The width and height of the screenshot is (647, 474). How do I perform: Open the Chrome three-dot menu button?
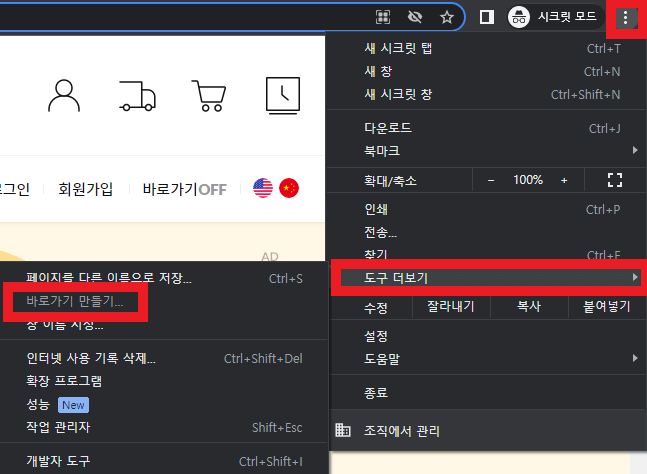click(626, 18)
